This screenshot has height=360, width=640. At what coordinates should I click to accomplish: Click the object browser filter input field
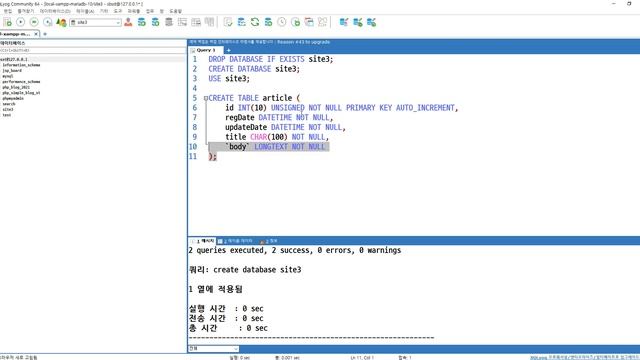(93, 50)
